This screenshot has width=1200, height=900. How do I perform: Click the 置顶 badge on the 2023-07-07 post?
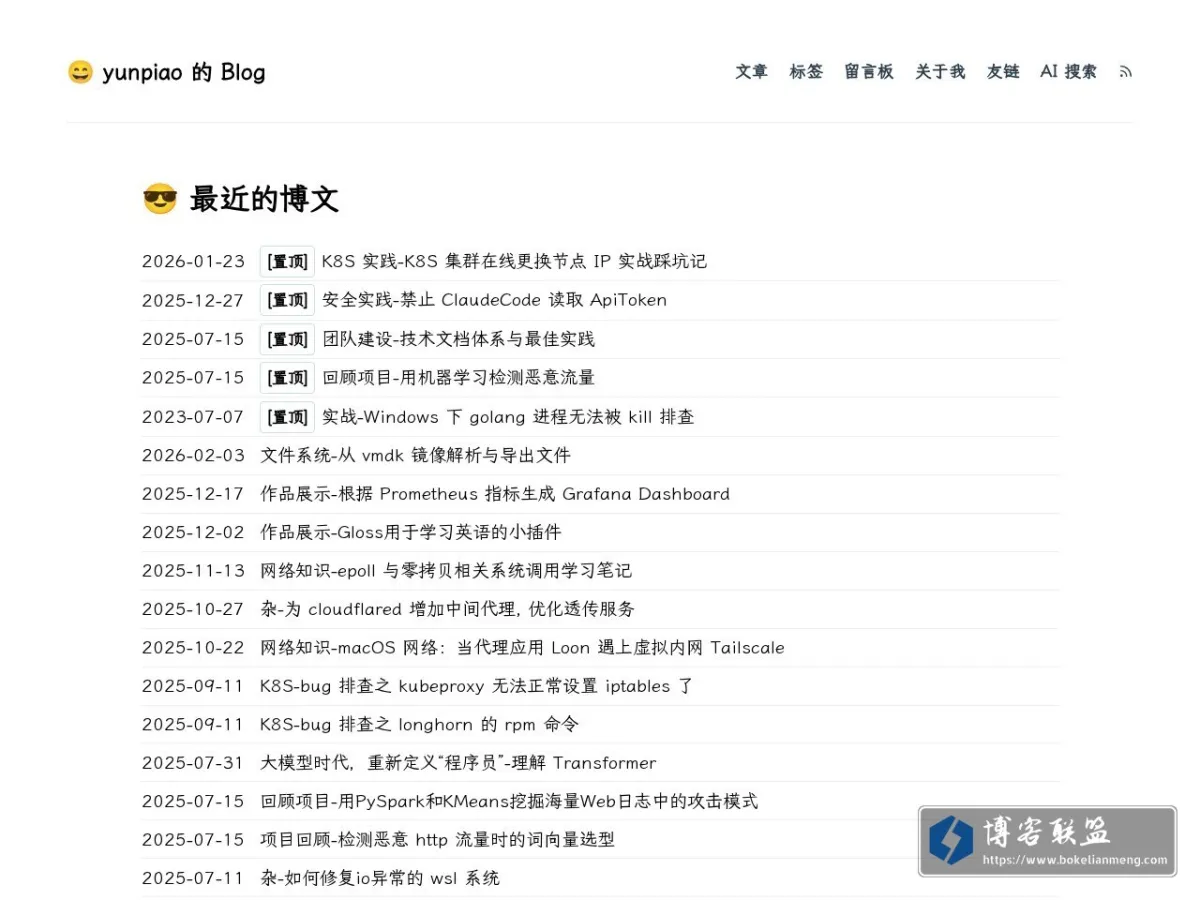(x=287, y=417)
